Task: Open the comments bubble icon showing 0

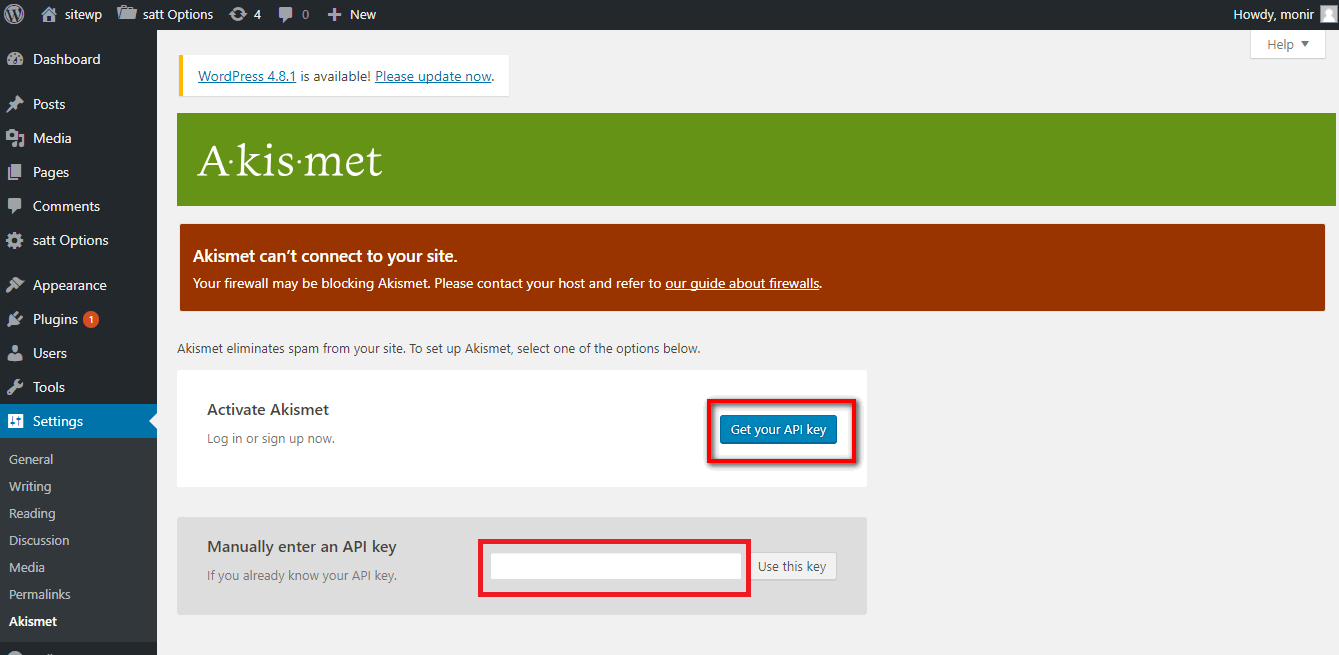Action: click(x=286, y=14)
